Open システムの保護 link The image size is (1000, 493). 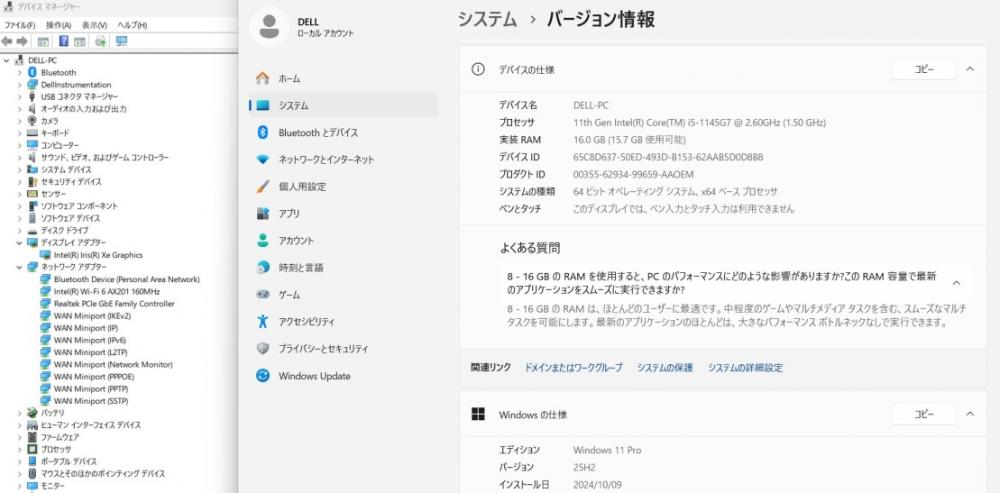[665, 367]
